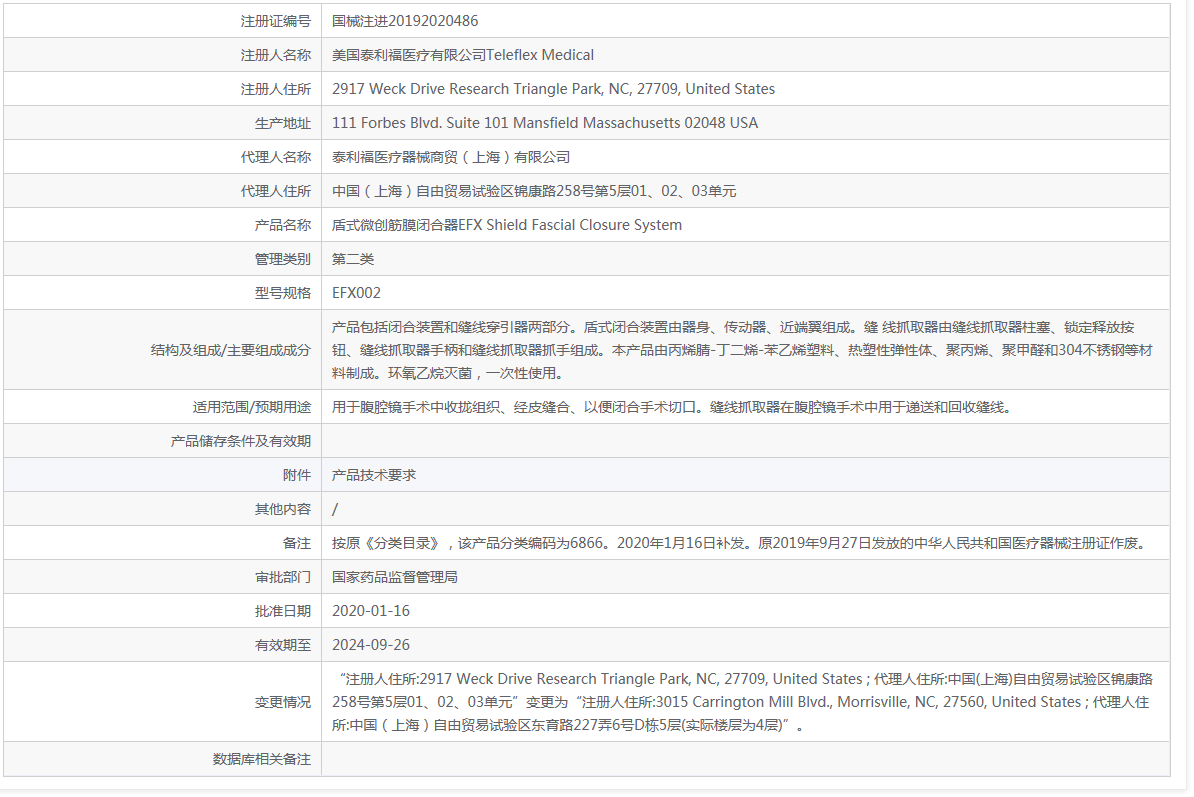Viewport: 1194px width, 797px height.
Task: Select change record mentioning 3015 Carrington Mill Blvd.
Action: pyautogui.click(x=742, y=702)
